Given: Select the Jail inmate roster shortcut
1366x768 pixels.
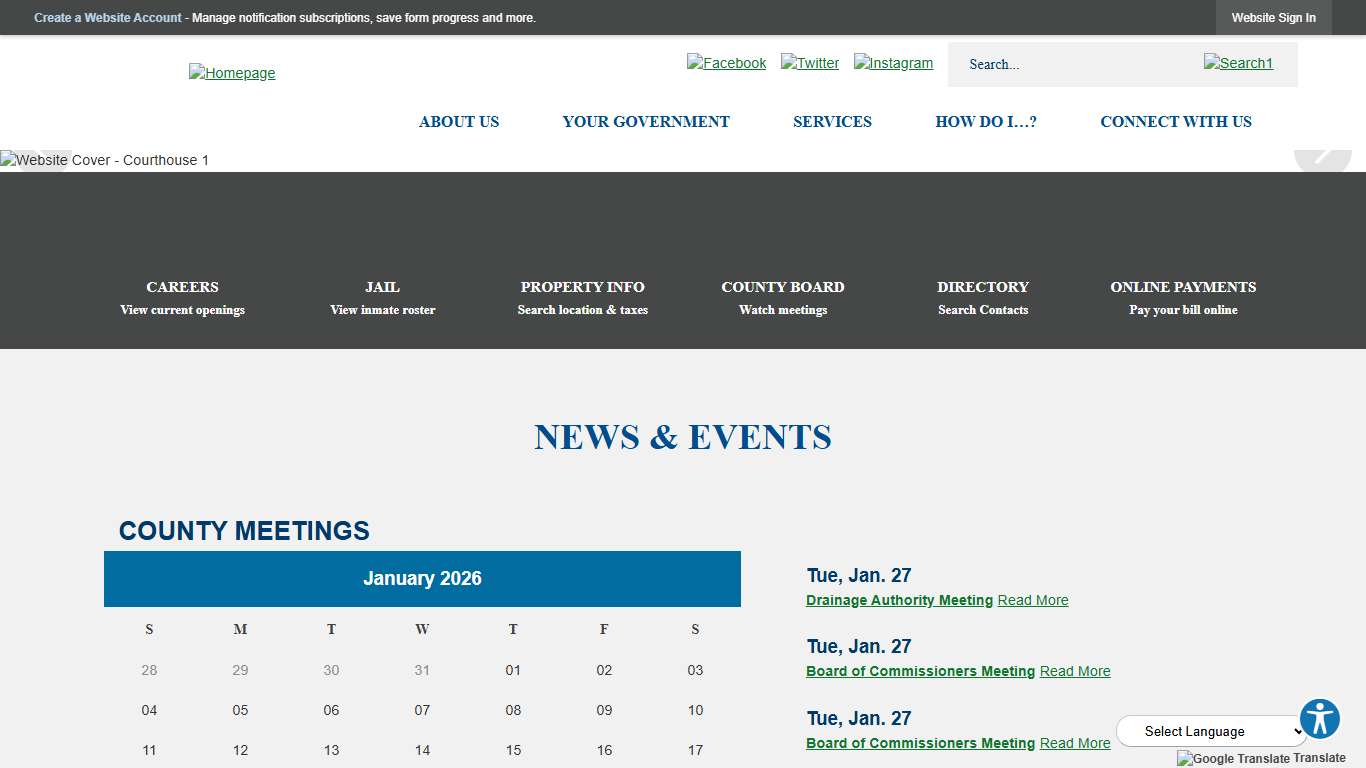Looking at the screenshot, I should (x=382, y=297).
